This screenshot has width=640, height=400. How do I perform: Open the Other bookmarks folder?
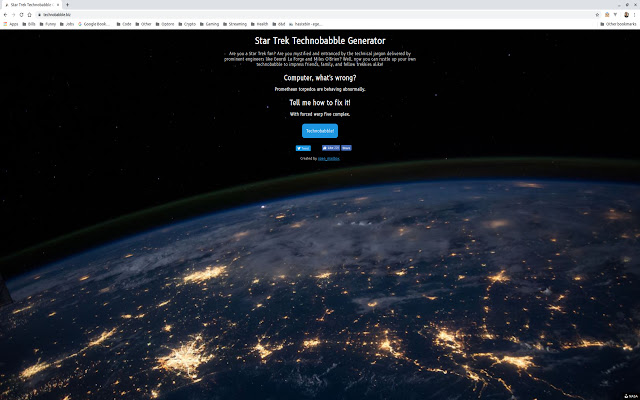point(618,24)
